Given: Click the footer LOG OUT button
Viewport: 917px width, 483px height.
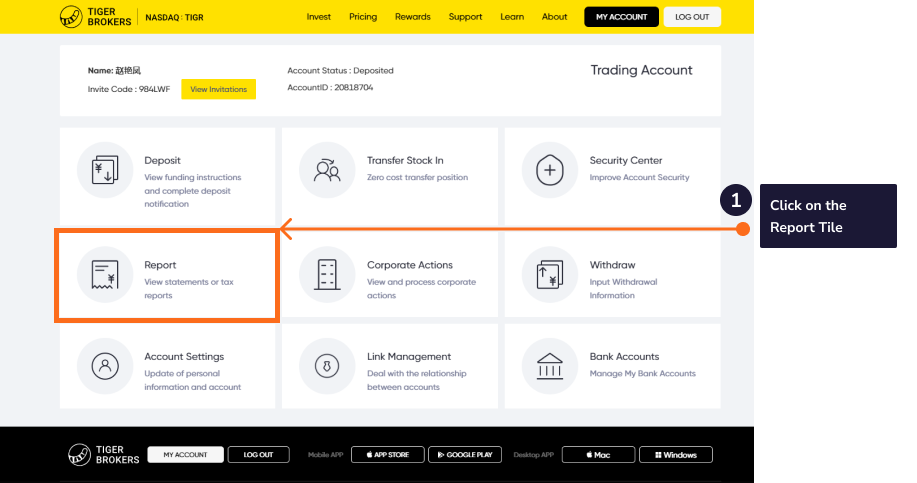Looking at the screenshot, I should click(258, 455).
